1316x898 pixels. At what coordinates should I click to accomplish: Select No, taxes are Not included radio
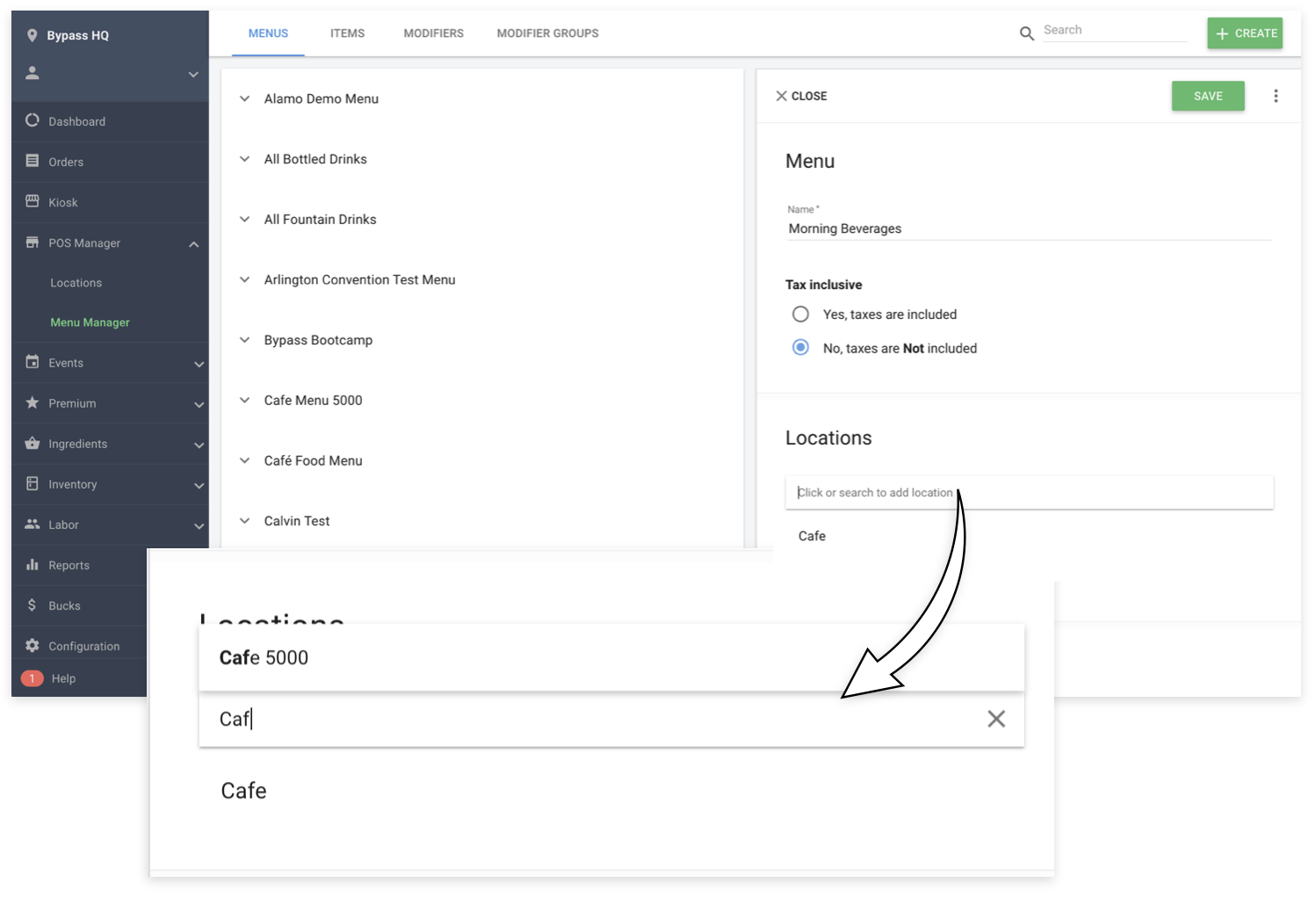[800, 347]
